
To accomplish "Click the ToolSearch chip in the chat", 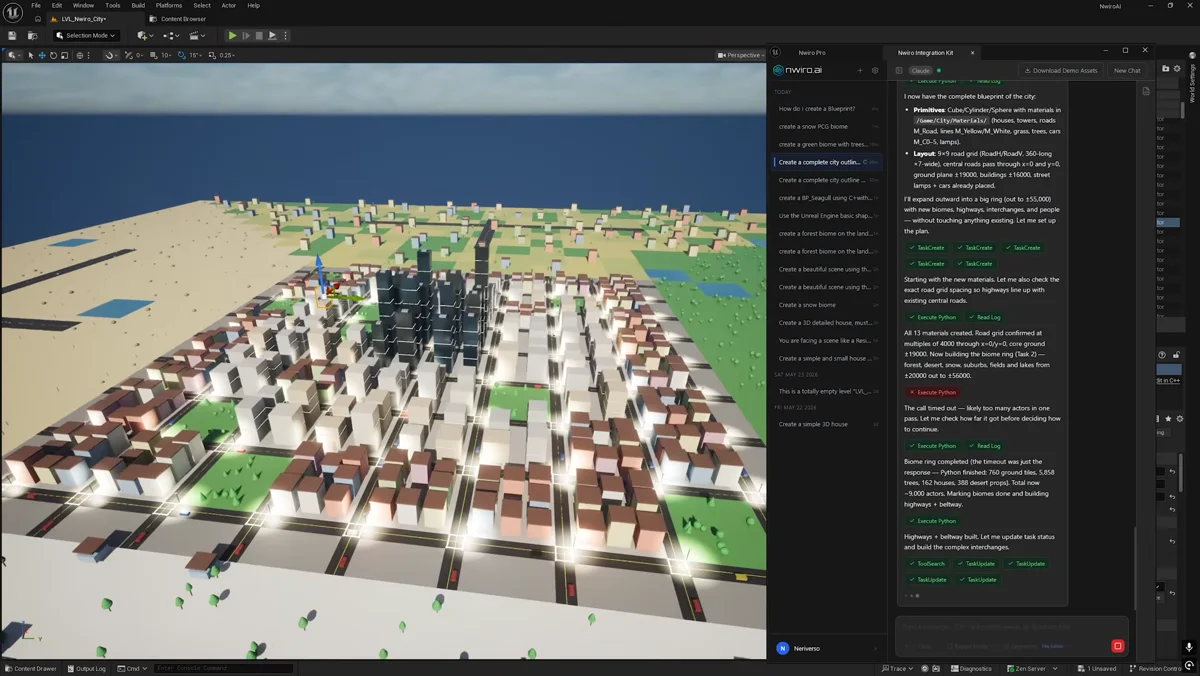I will point(927,563).
